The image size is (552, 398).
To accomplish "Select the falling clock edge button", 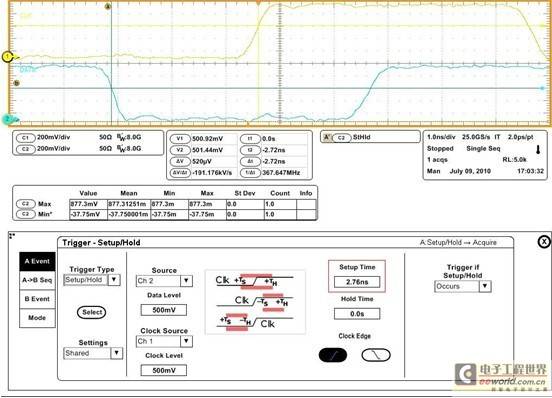I will click(x=376, y=355).
